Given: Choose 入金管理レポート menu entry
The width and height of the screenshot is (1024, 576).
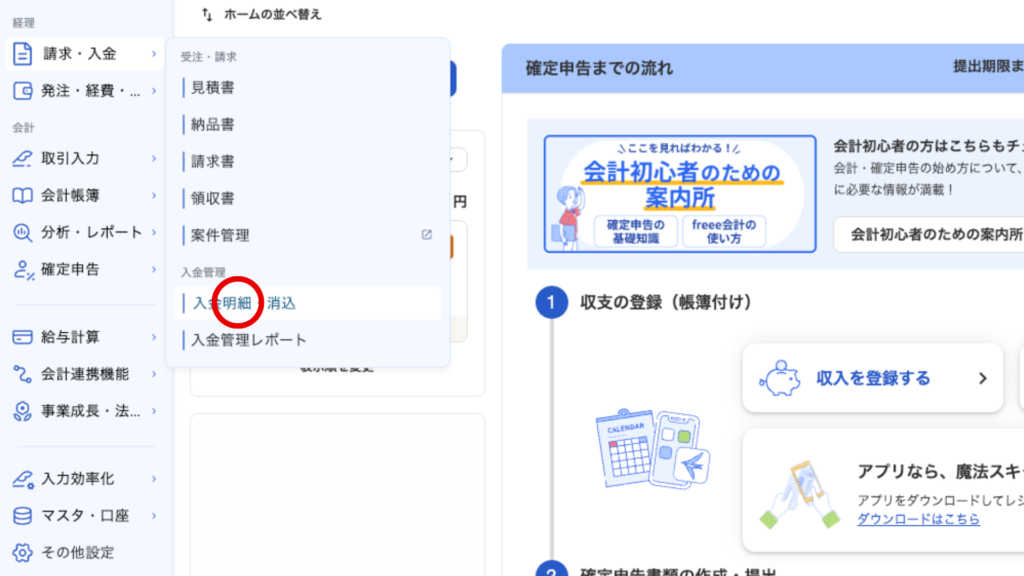Looking at the screenshot, I should point(249,340).
